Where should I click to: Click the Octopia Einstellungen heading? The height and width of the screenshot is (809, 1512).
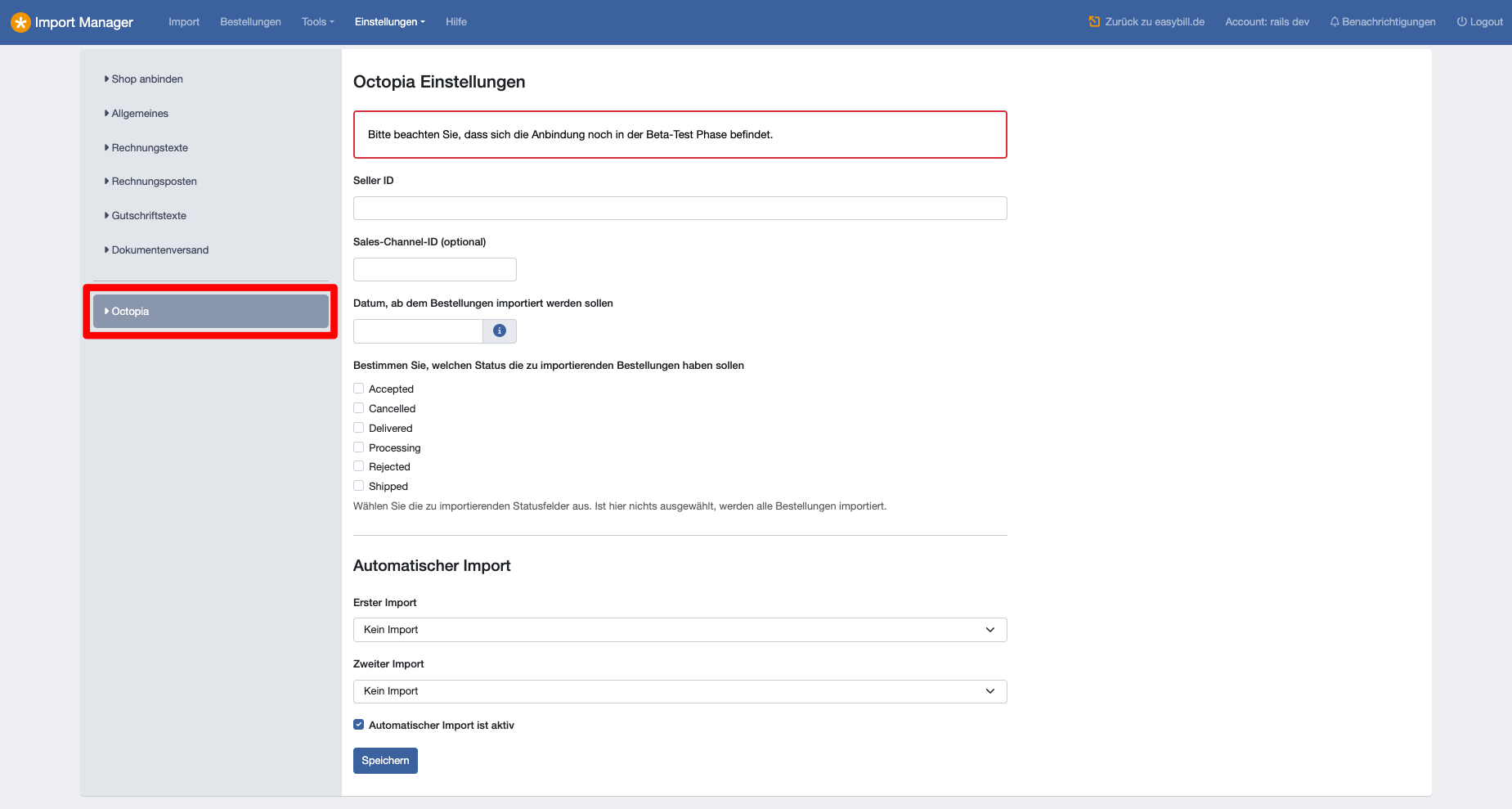tap(439, 82)
